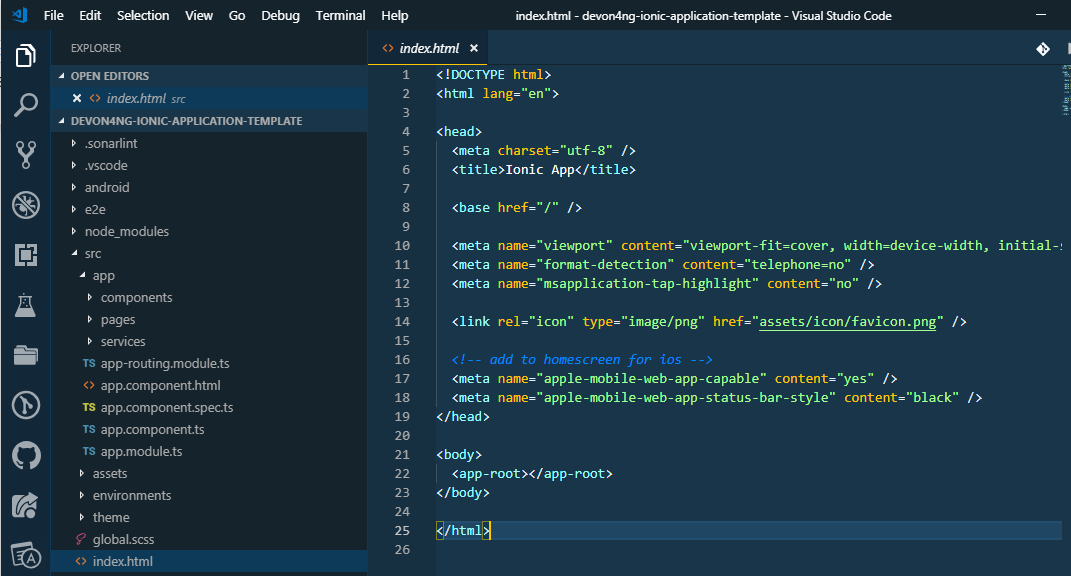Open the Live Share arrow icon
The image size is (1071, 576).
[26, 506]
